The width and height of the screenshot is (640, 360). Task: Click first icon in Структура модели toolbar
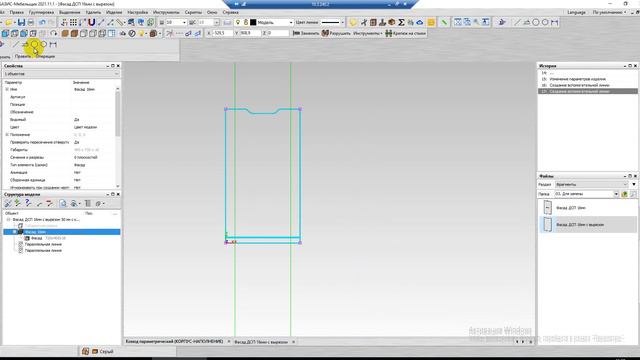coord(8,203)
